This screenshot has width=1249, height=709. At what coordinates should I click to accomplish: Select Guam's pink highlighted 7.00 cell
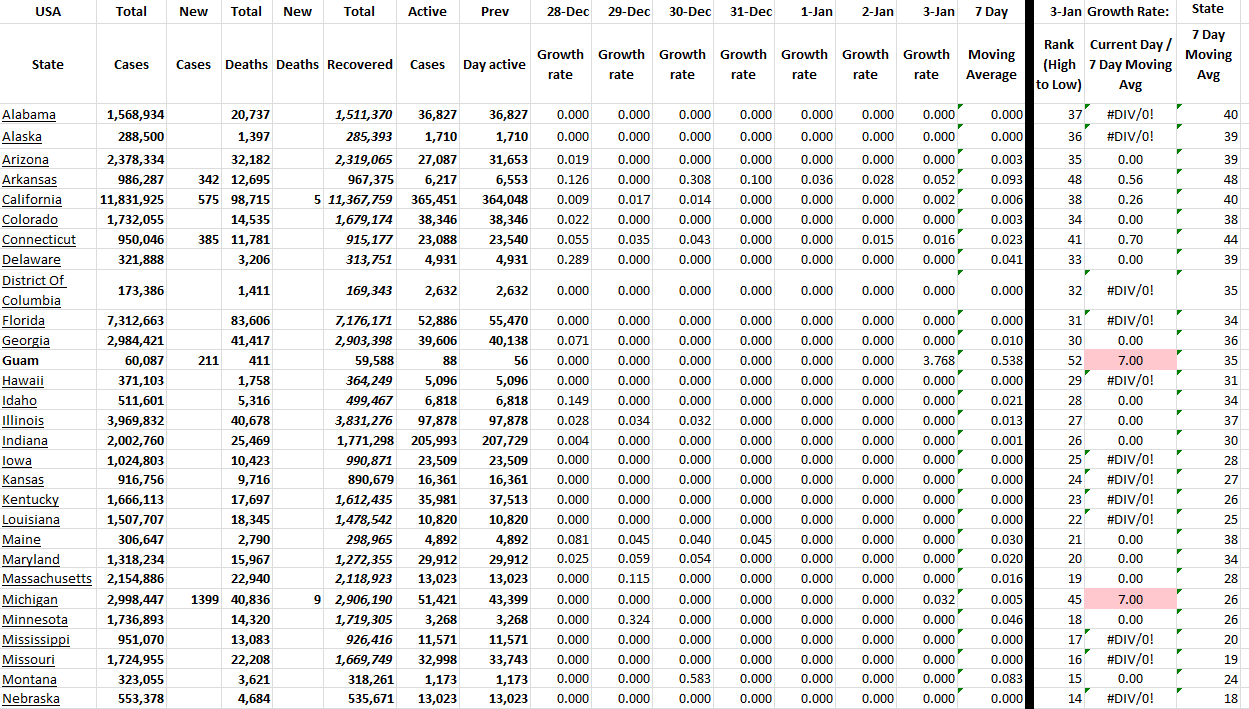[1130, 361]
